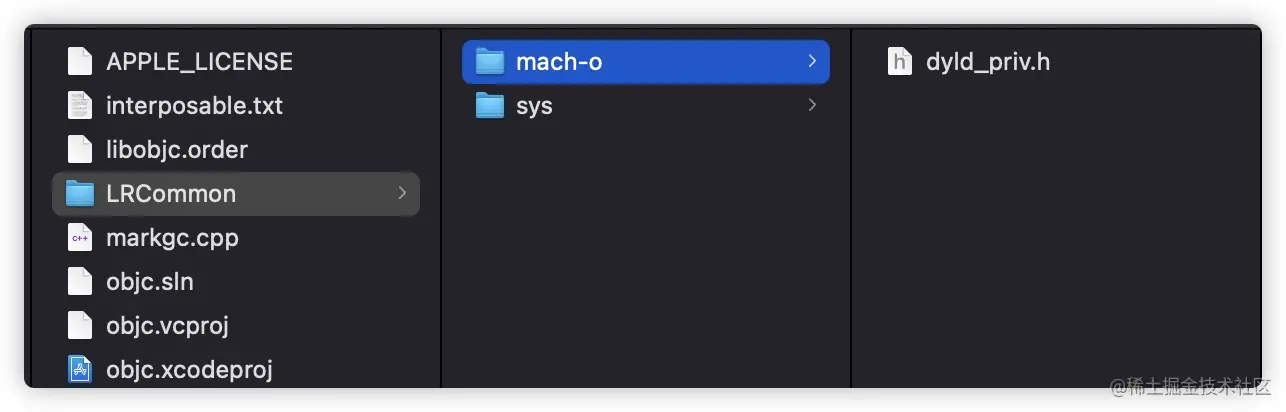
Task: Select the dyld_priv.h file name
Action: tap(987, 62)
